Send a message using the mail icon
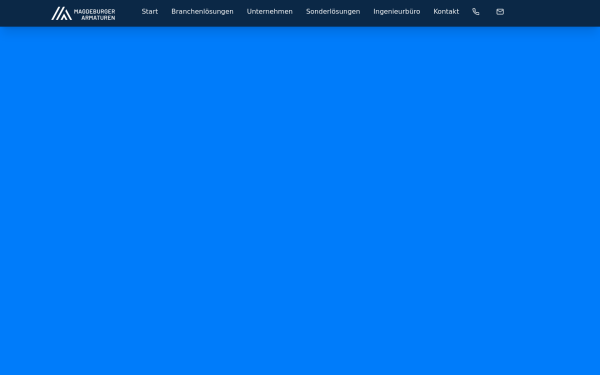 500,12
